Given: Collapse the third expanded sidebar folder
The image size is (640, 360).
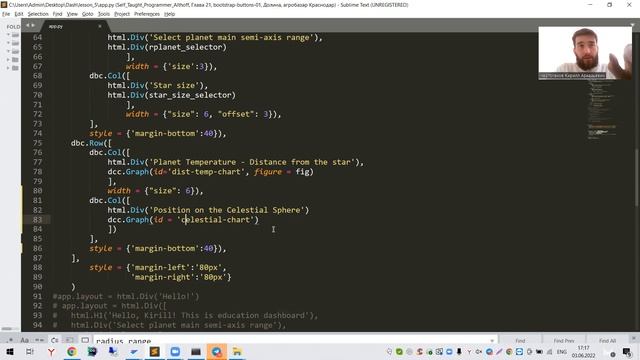Looking at the screenshot, I should coord(8,51).
